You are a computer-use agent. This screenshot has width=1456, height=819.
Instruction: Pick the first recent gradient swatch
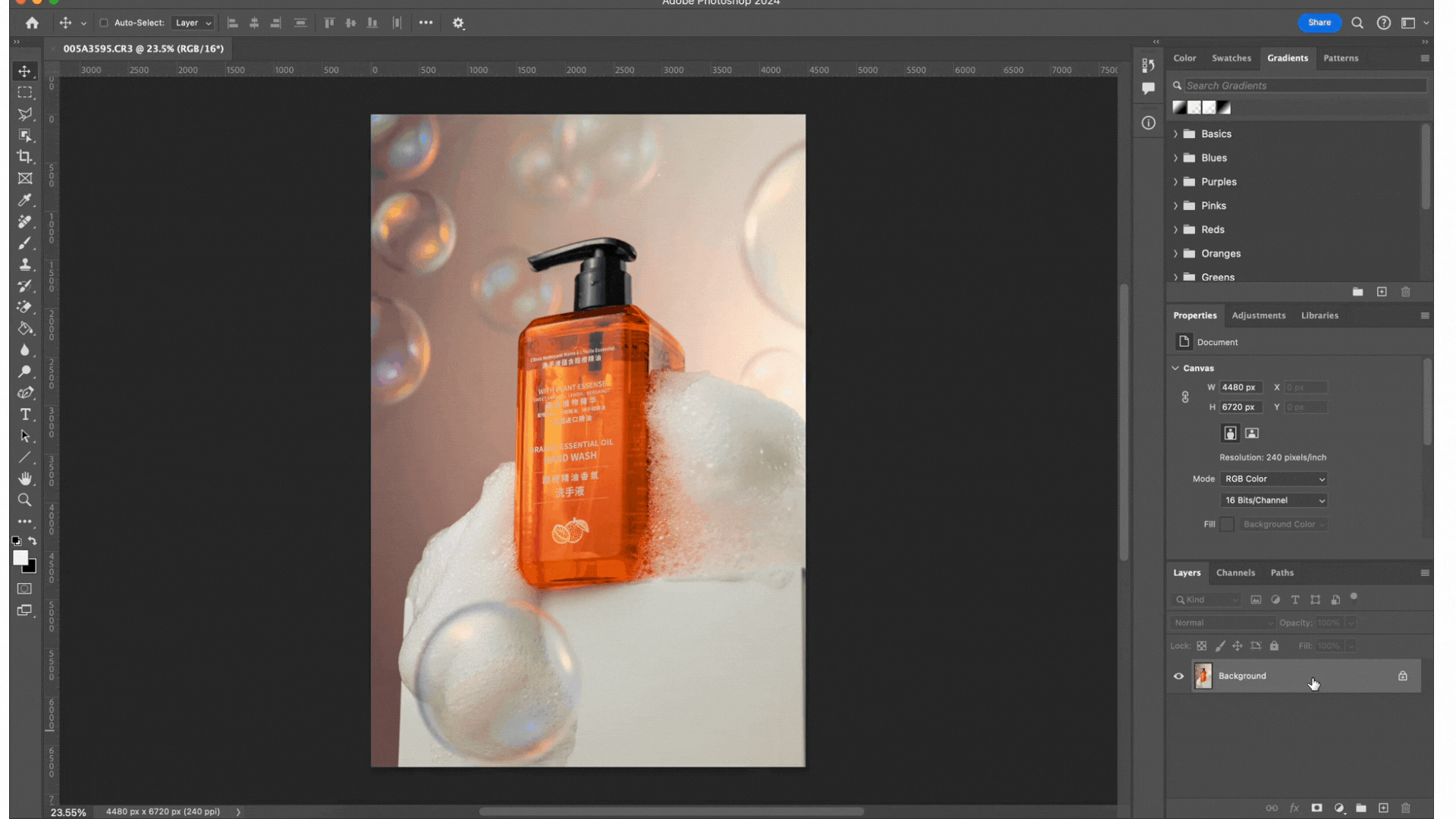coord(1179,108)
